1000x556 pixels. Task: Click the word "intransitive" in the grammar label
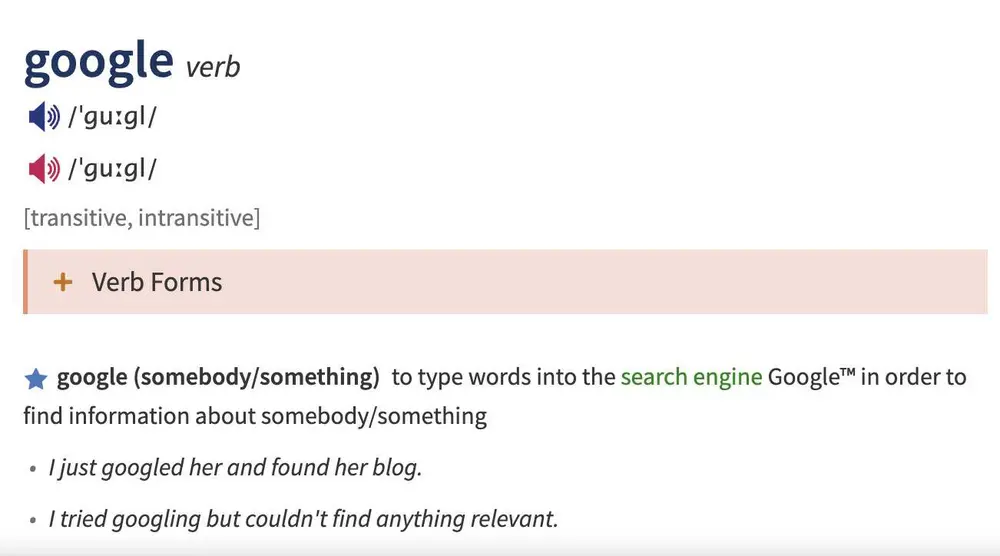coord(195,217)
